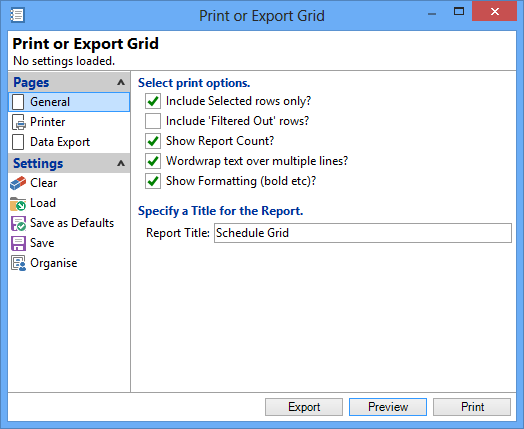The height and width of the screenshot is (429, 524).
Task: Click the Load folder icon
Action: [x=18, y=203]
